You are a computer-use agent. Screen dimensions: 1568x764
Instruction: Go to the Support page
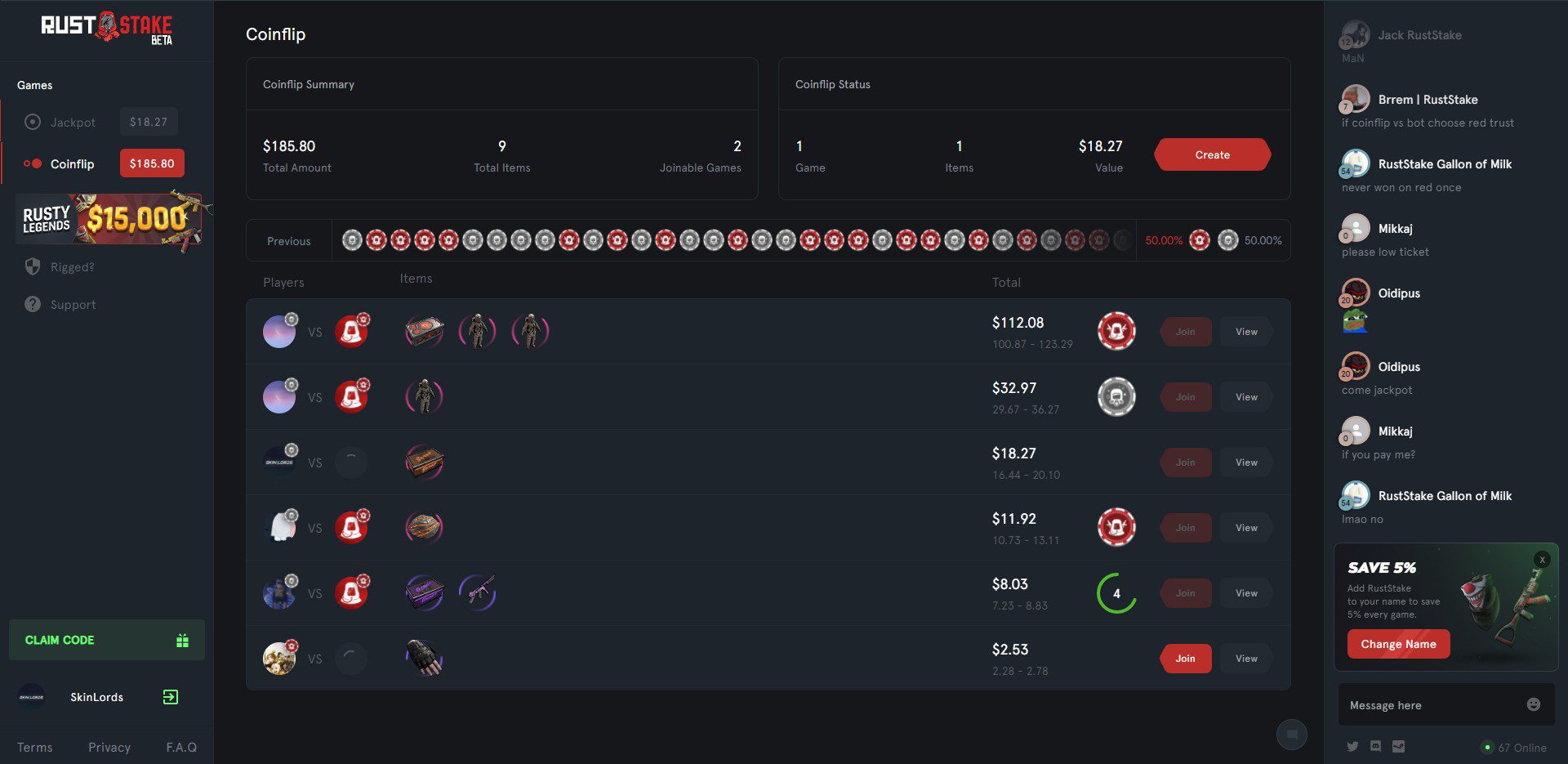click(x=73, y=305)
